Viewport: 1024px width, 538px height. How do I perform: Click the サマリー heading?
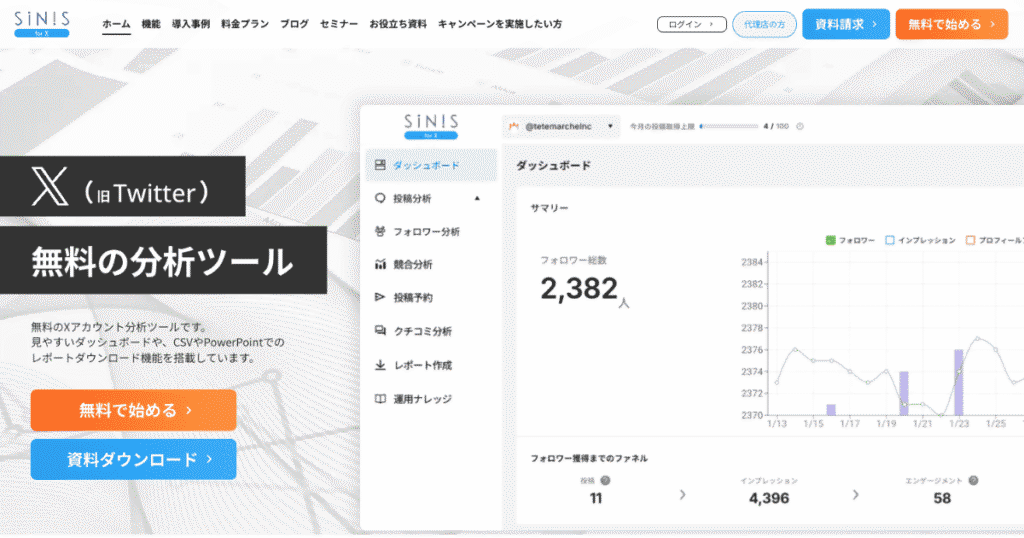(549, 208)
